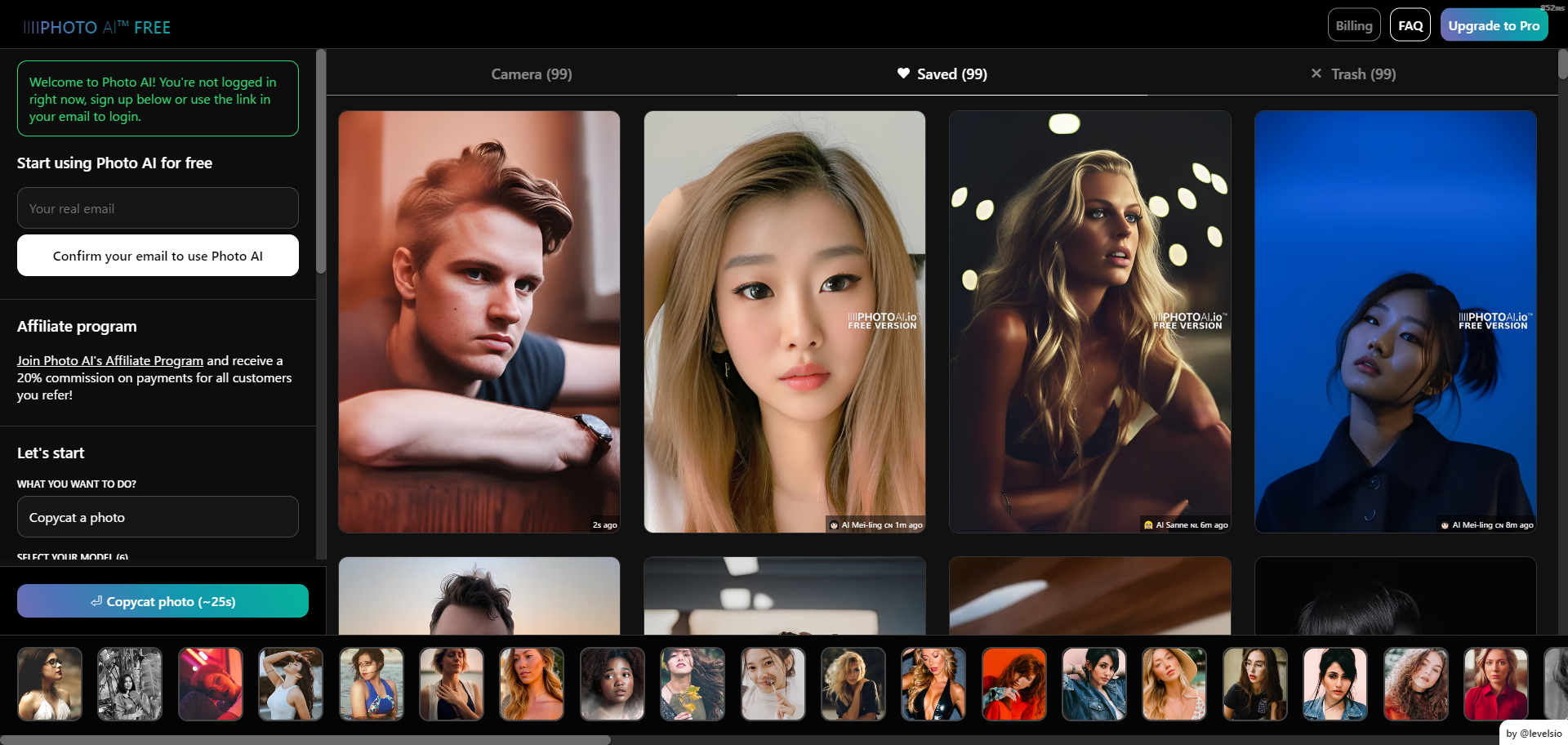This screenshot has width=1568, height=745.
Task: Select sample of woman in red shirt
Action: pos(1496,684)
